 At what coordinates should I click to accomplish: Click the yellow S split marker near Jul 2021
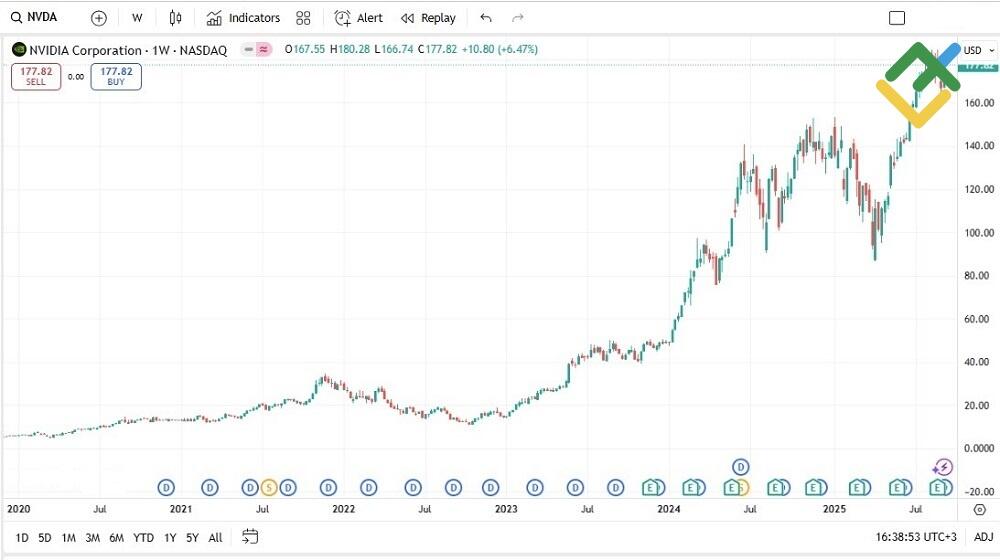[269, 488]
